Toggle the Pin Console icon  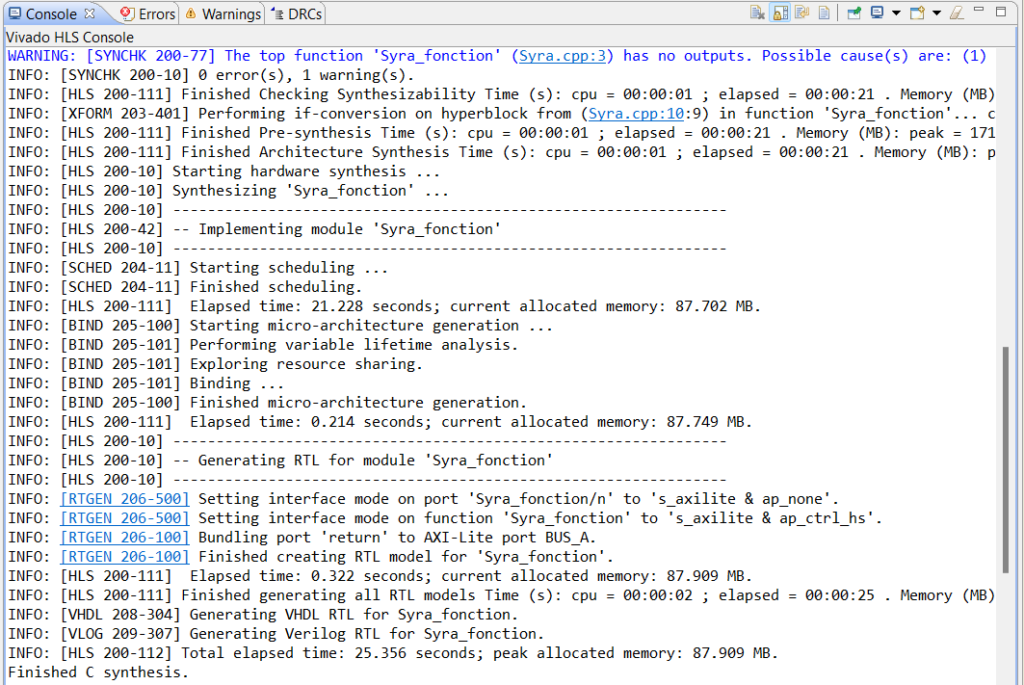click(853, 13)
